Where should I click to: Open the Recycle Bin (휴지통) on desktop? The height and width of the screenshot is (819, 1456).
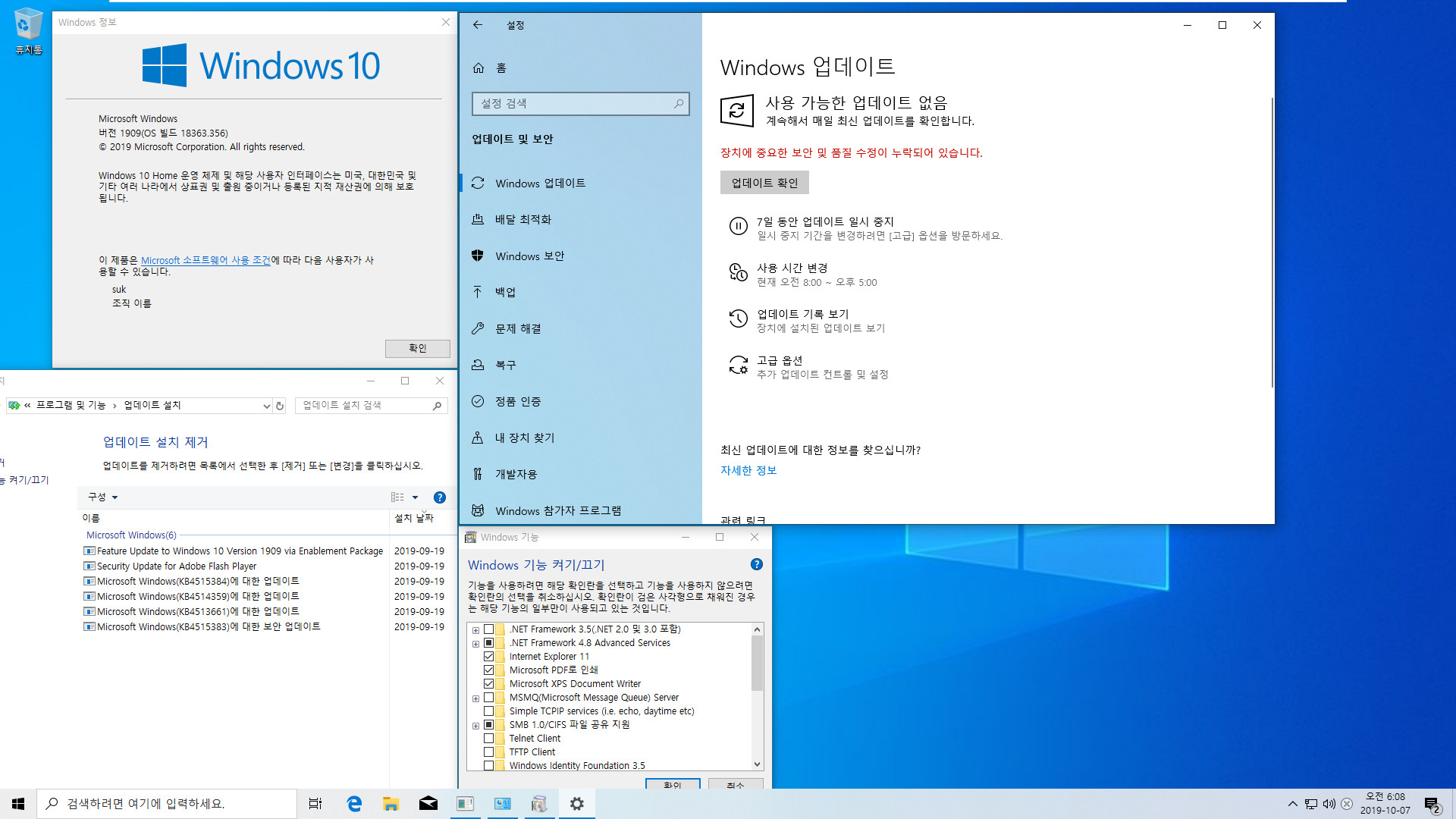29,32
